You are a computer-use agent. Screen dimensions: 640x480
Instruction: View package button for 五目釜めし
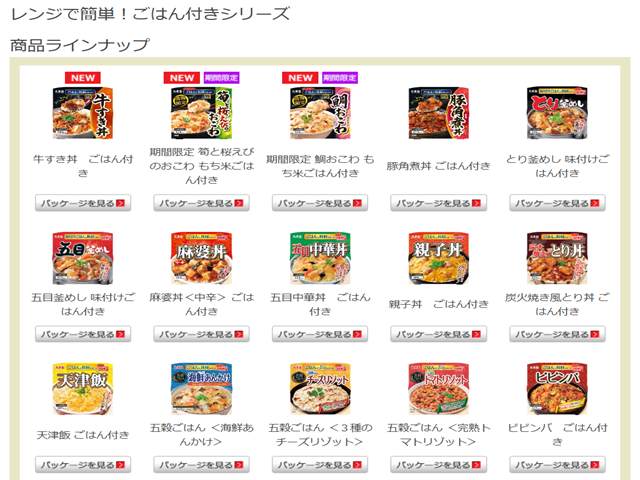click(x=83, y=334)
